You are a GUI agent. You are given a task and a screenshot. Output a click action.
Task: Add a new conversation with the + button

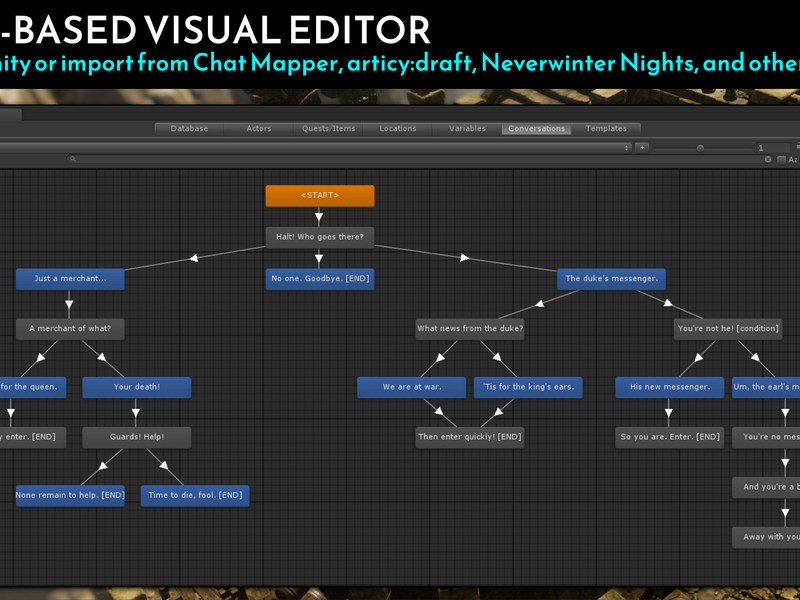[642, 147]
